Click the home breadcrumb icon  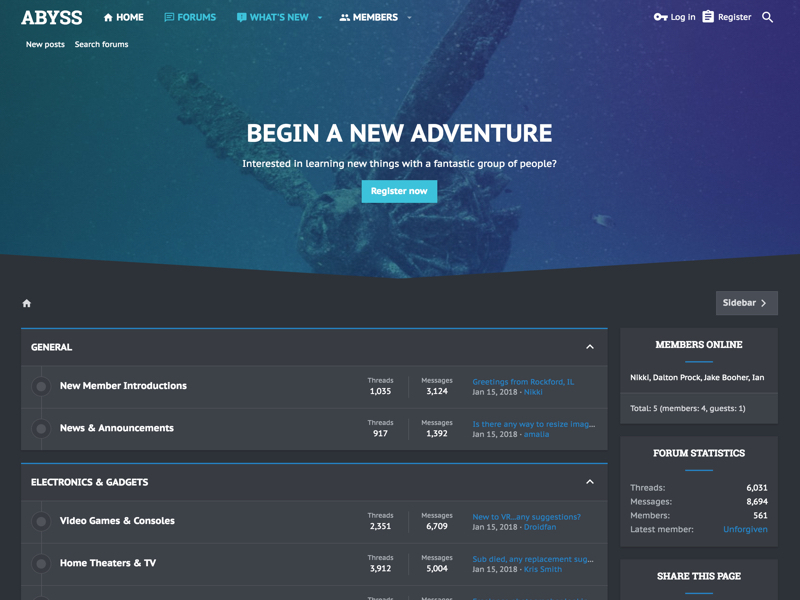27,303
